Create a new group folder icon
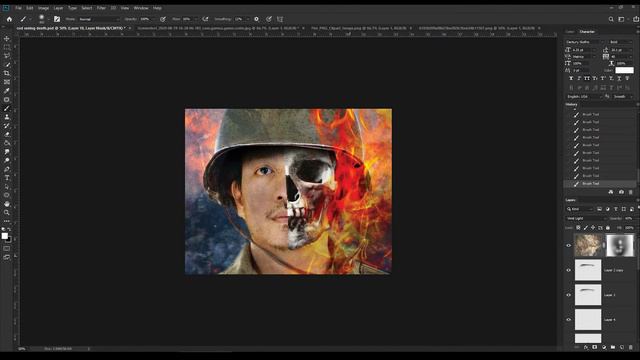 (x=613, y=347)
